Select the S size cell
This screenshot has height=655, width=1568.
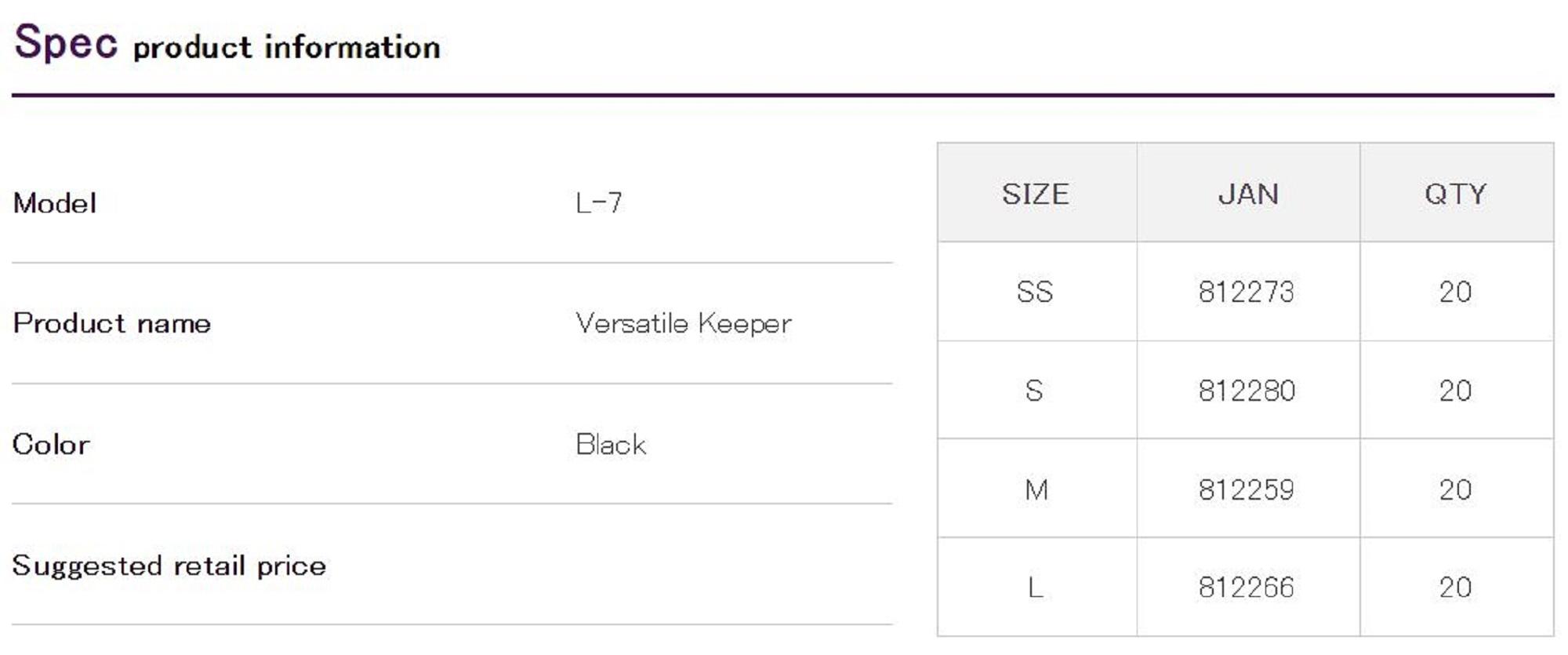(x=1035, y=391)
